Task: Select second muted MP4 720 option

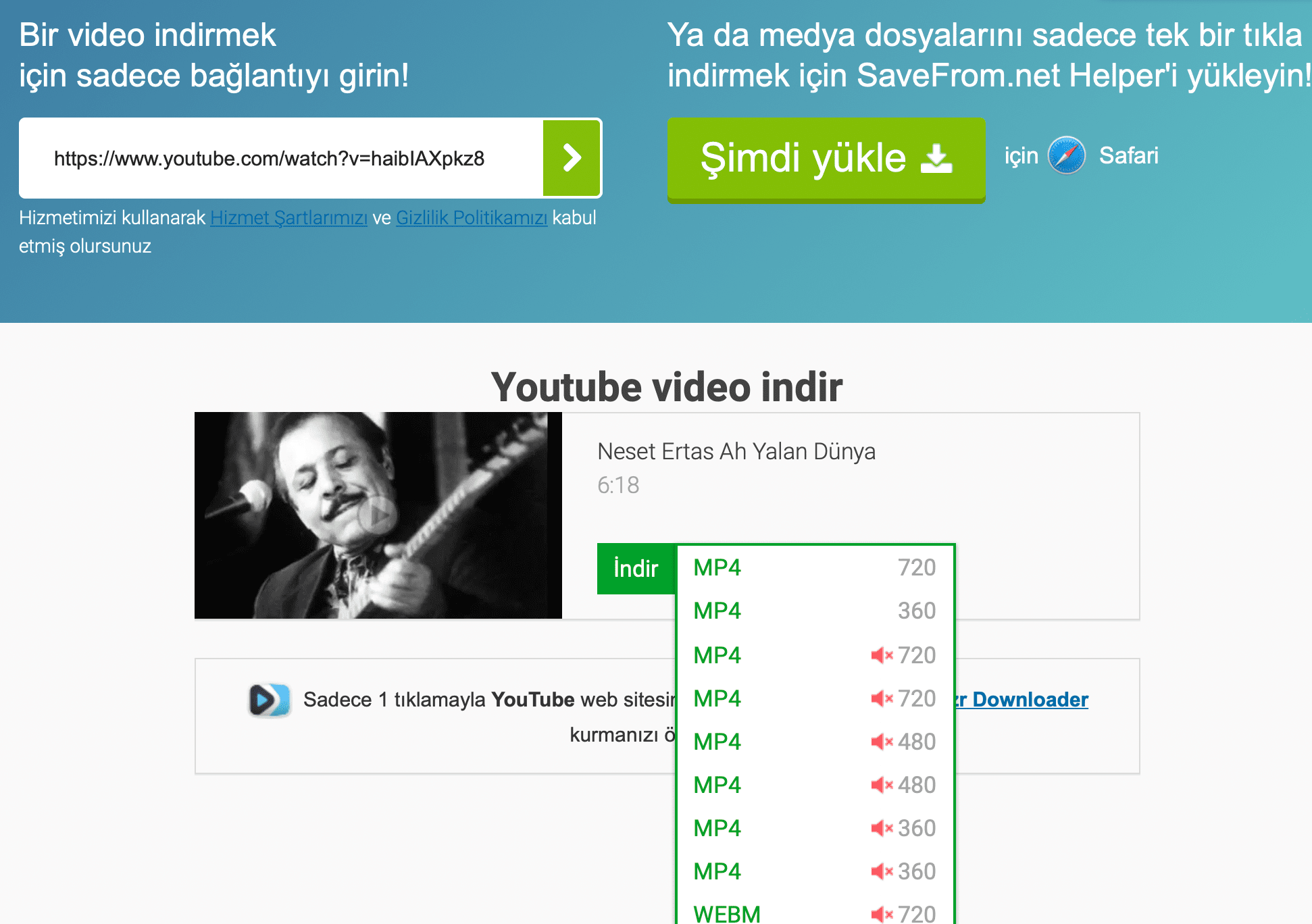Action: (815, 698)
